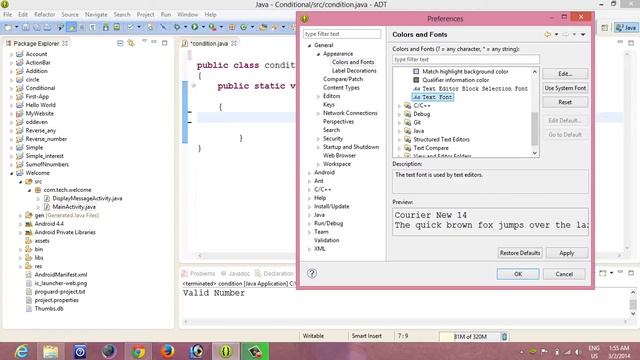Expand Structured Text Editors category
640x360 pixels.
pyautogui.click(x=399, y=140)
